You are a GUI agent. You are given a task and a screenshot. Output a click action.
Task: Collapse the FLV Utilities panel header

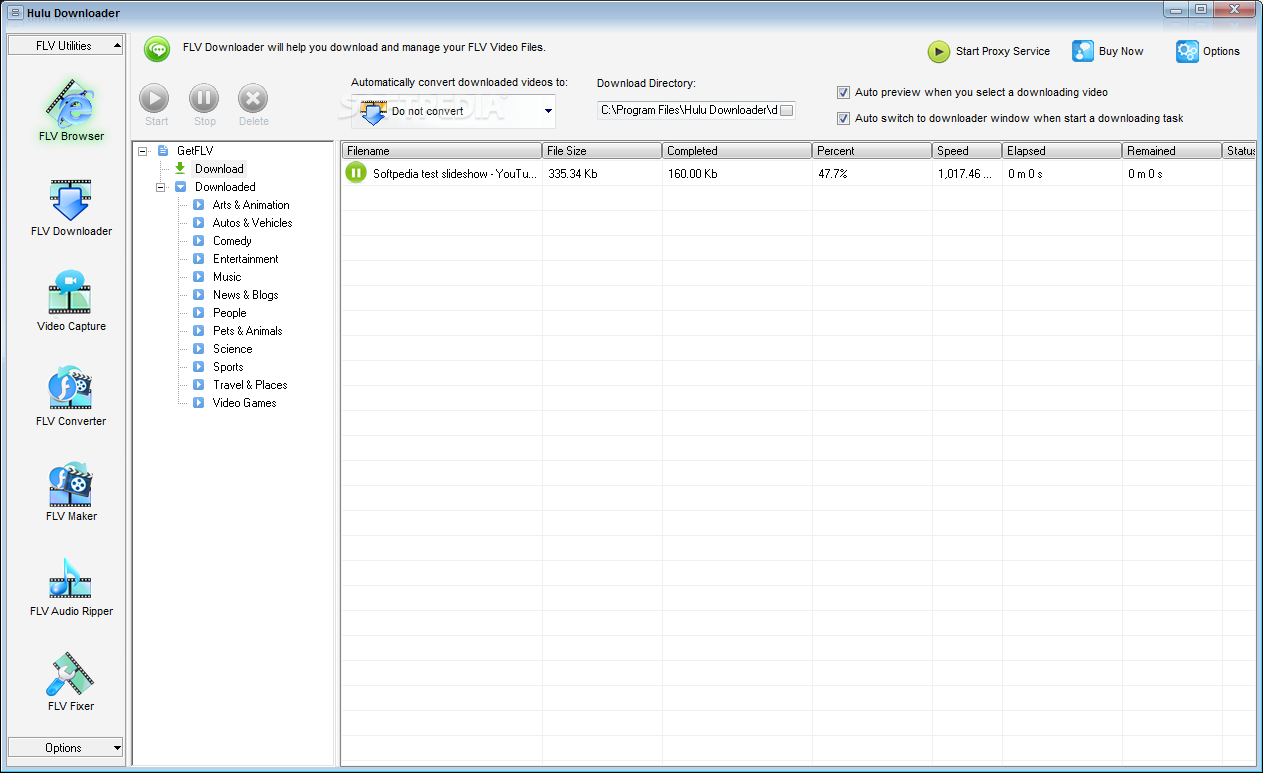65,45
